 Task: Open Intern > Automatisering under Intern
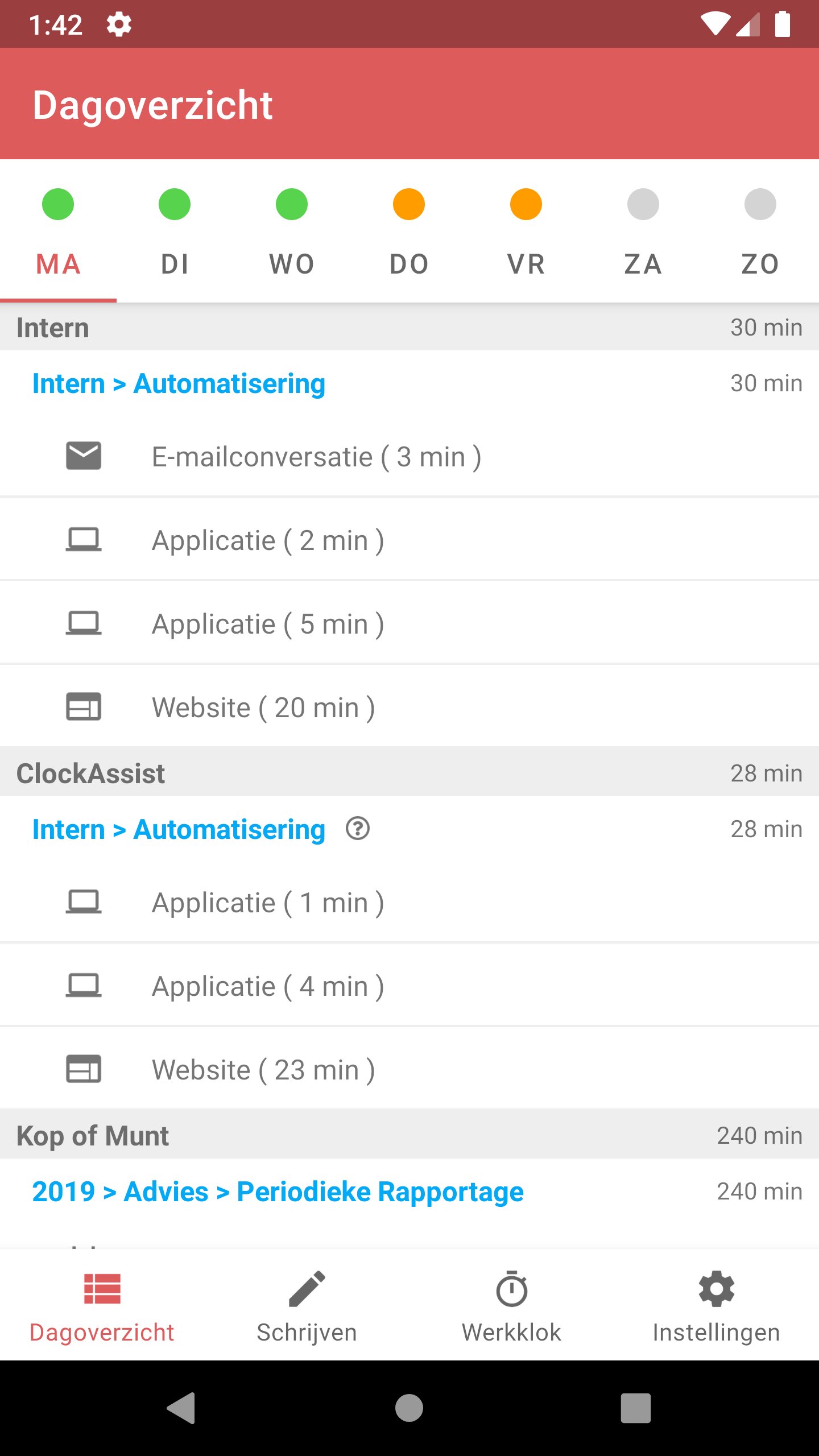pyautogui.click(x=179, y=383)
